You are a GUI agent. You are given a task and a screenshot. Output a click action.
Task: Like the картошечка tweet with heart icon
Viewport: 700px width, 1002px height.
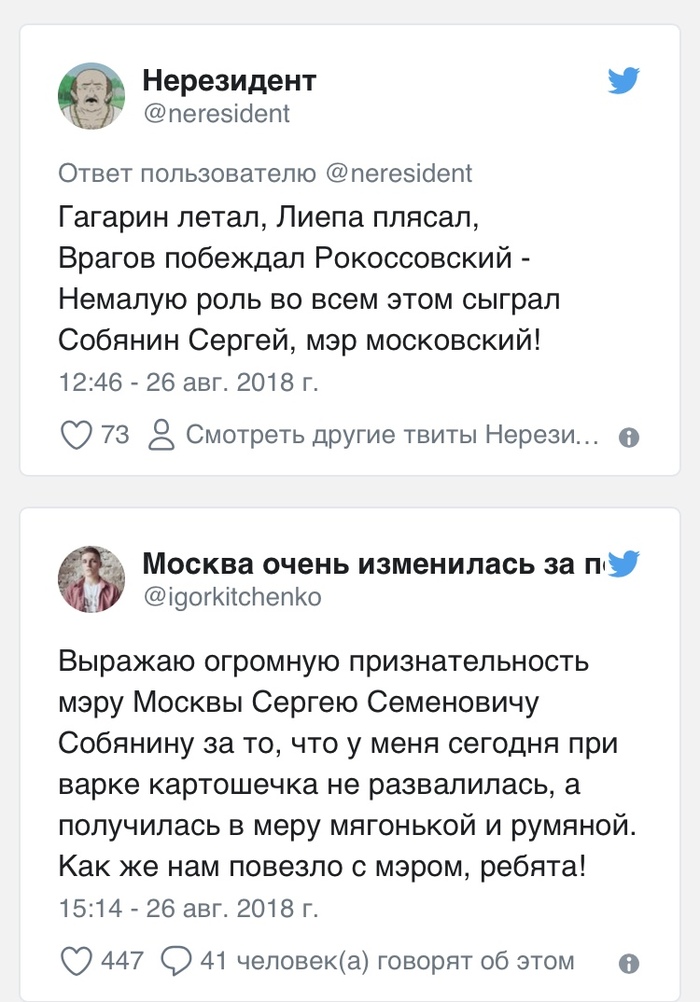click(x=76, y=961)
